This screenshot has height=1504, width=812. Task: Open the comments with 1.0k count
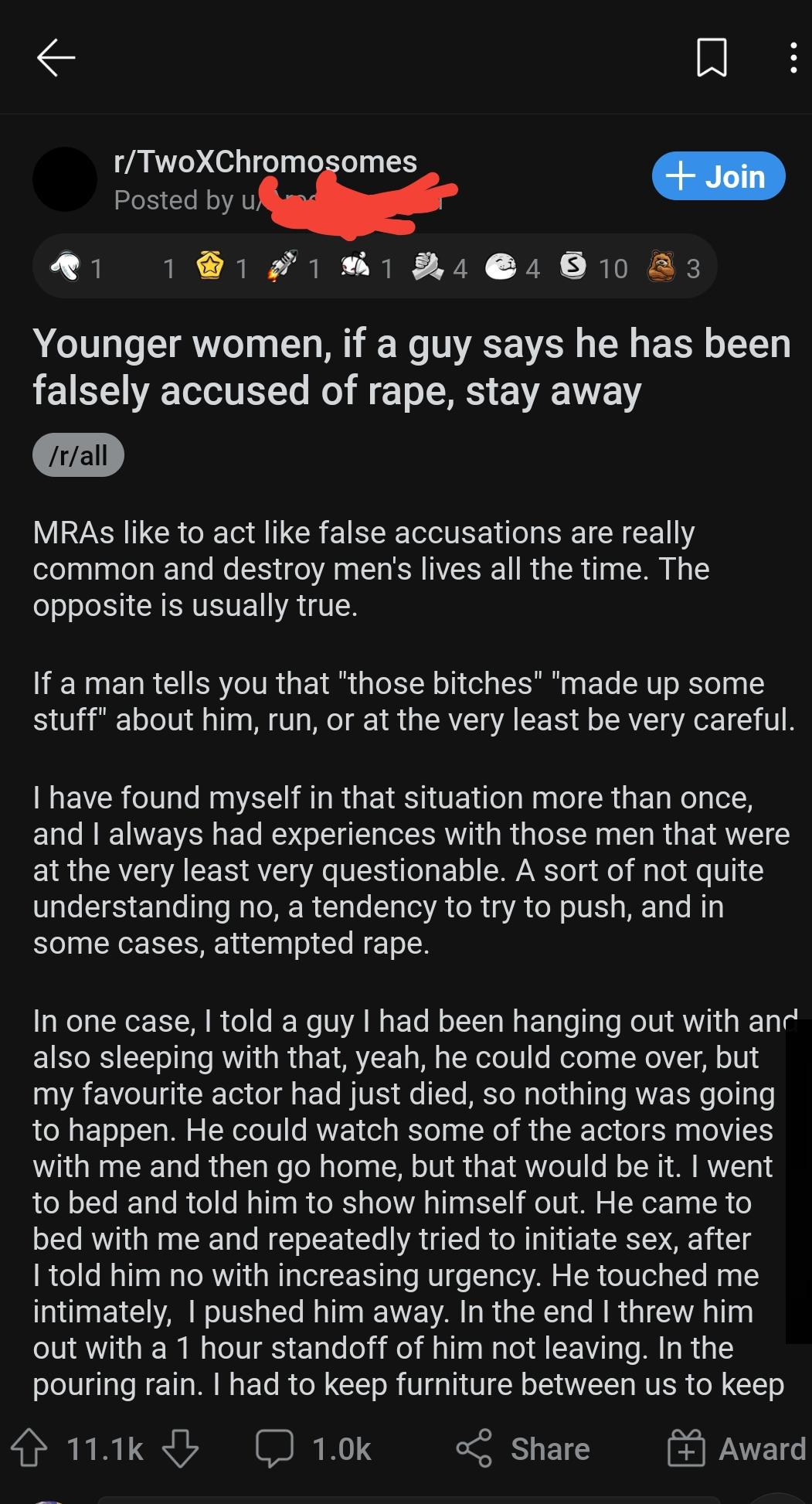pos(314,1448)
